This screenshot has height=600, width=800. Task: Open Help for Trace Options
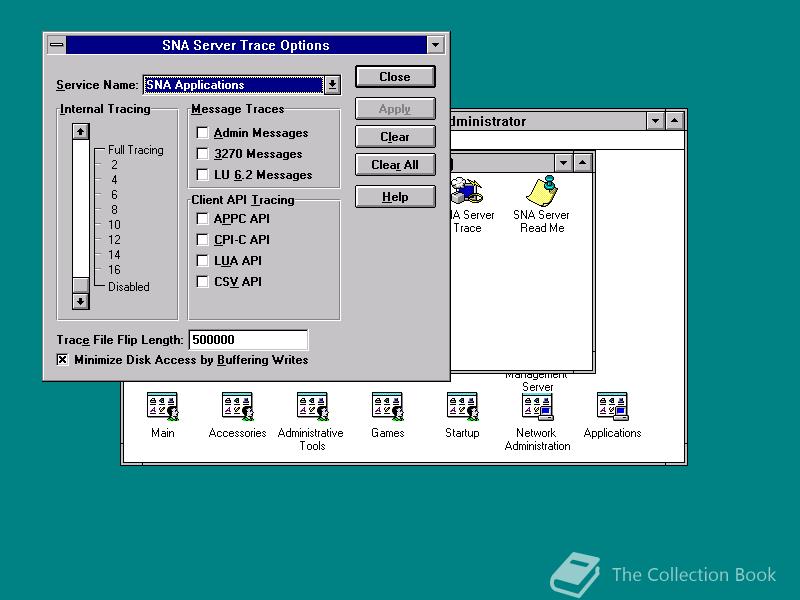(395, 197)
